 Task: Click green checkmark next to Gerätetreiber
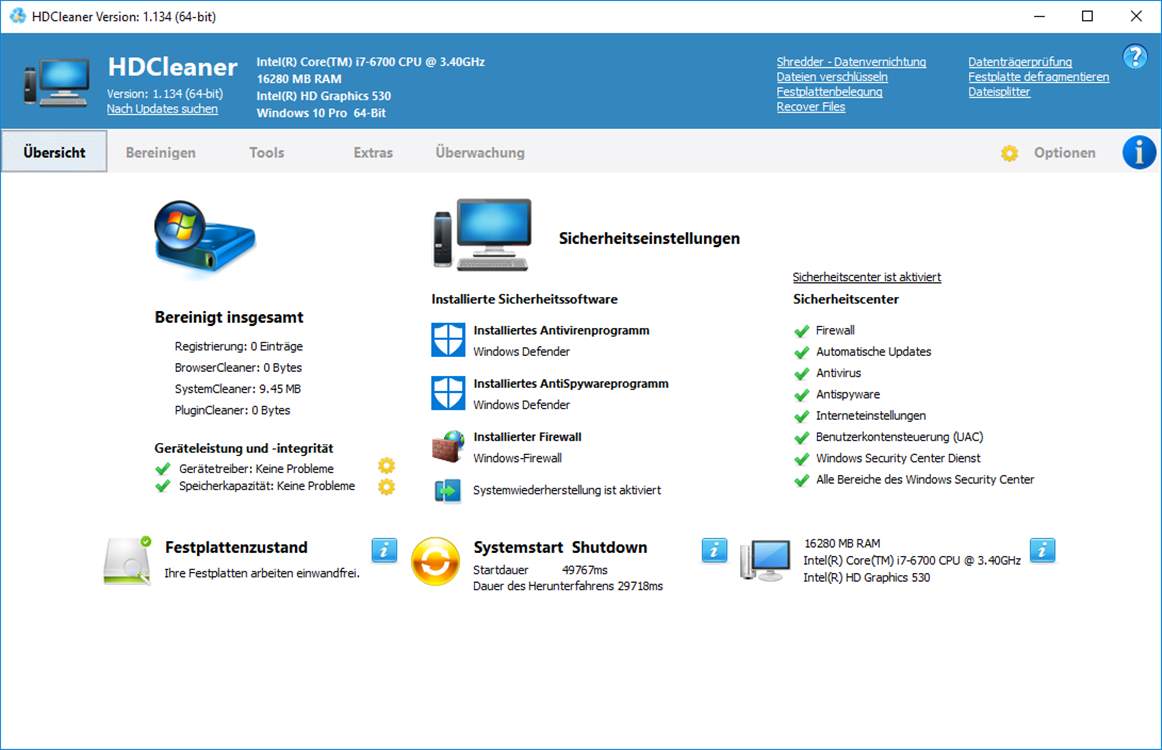162,469
